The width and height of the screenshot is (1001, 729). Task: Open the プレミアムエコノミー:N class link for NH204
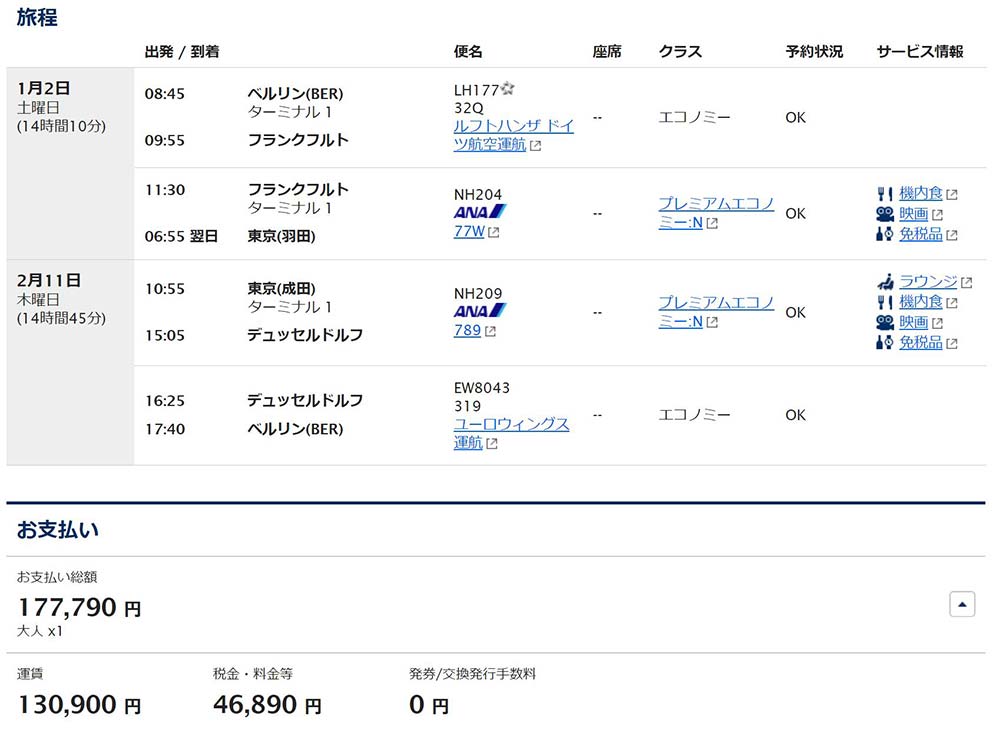pyautogui.click(x=716, y=213)
